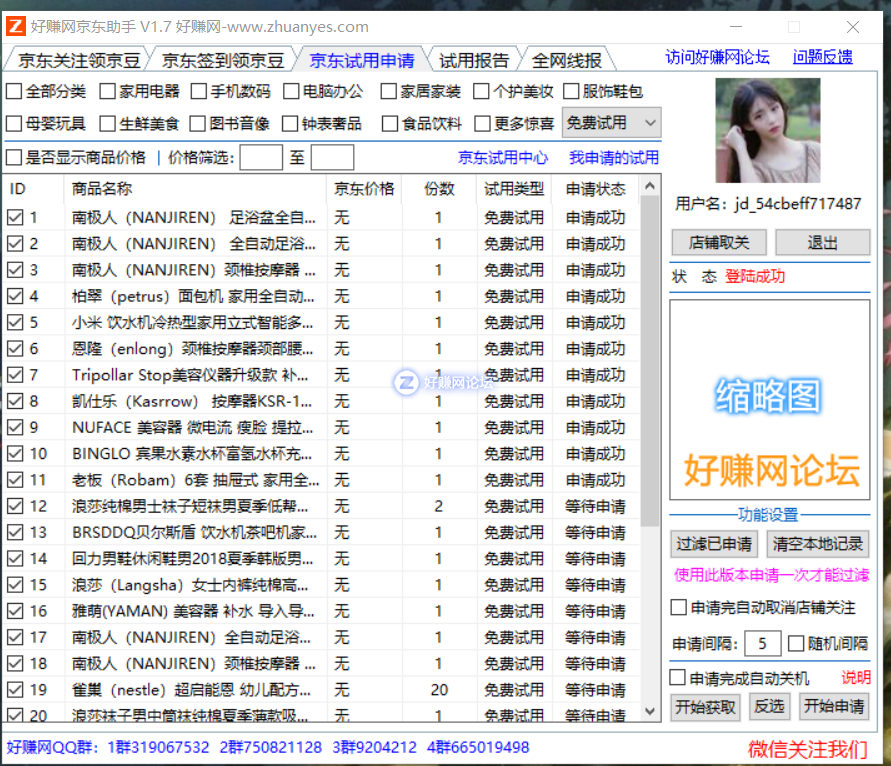Viewport: 891px width, 766px height.
Task: Click the 清空本地记录 button
Action: point(818,544)
